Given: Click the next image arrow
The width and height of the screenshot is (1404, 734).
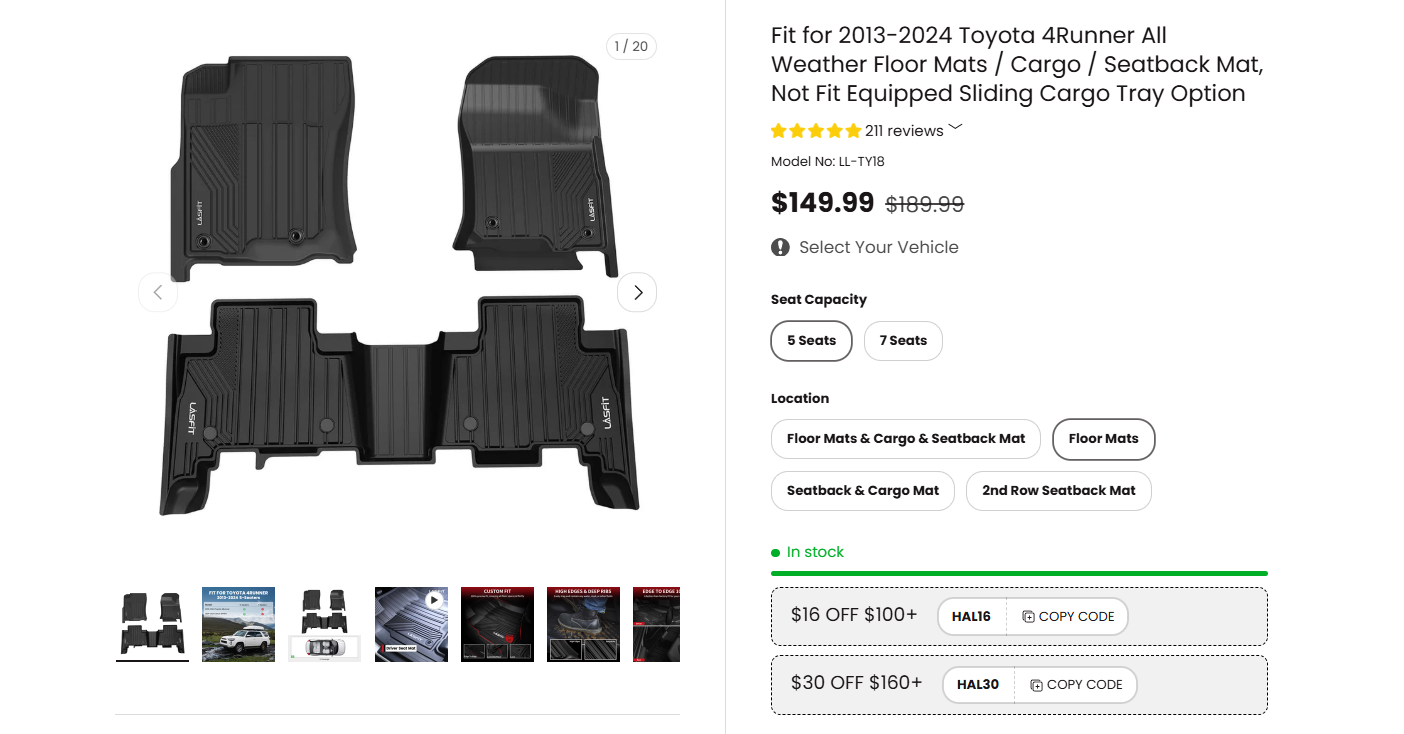Looking at the screenshot, I should [637, 291].
